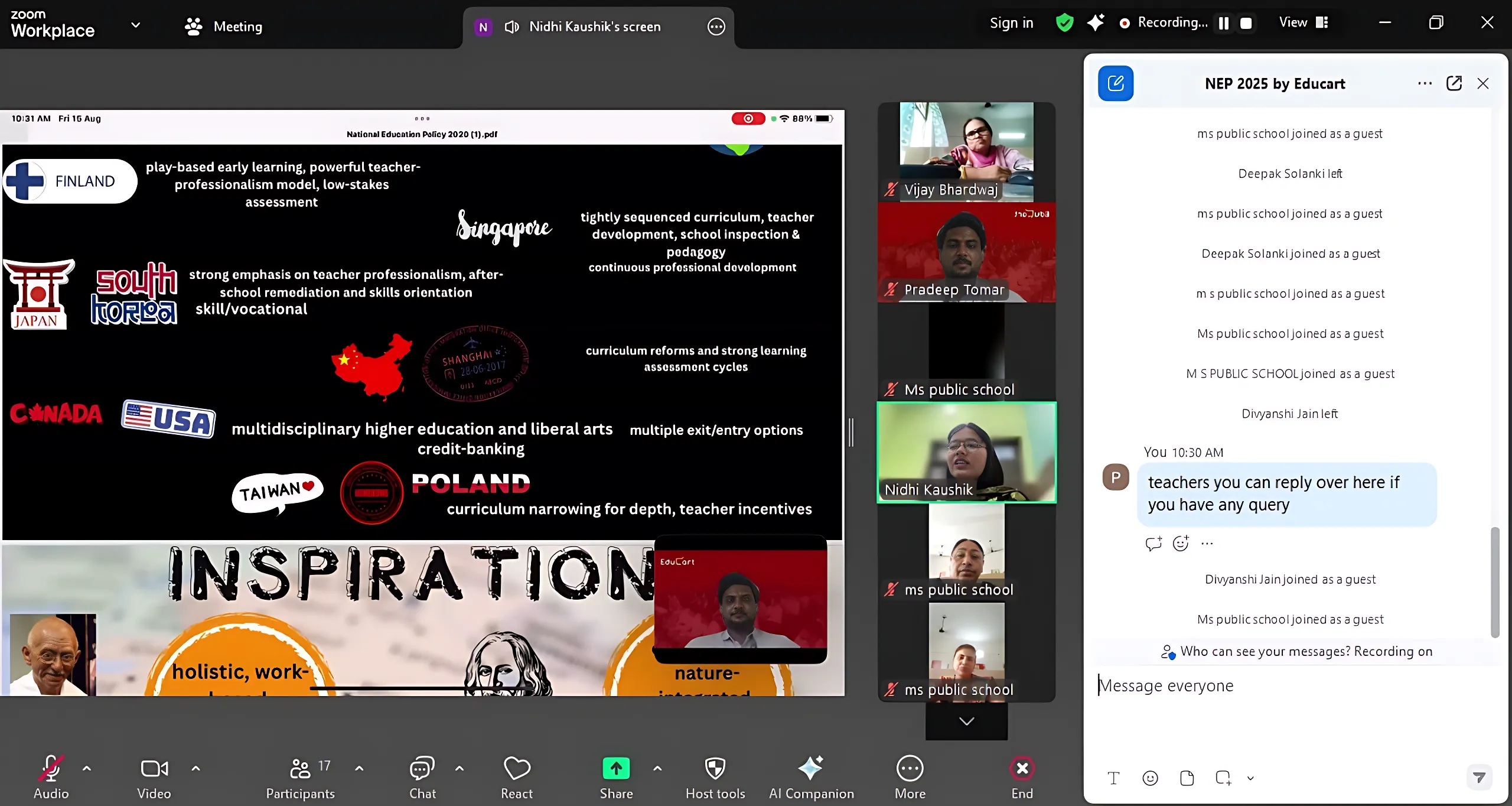
Task: Expand the chat options arrow
Action: [x=460, y=768]
